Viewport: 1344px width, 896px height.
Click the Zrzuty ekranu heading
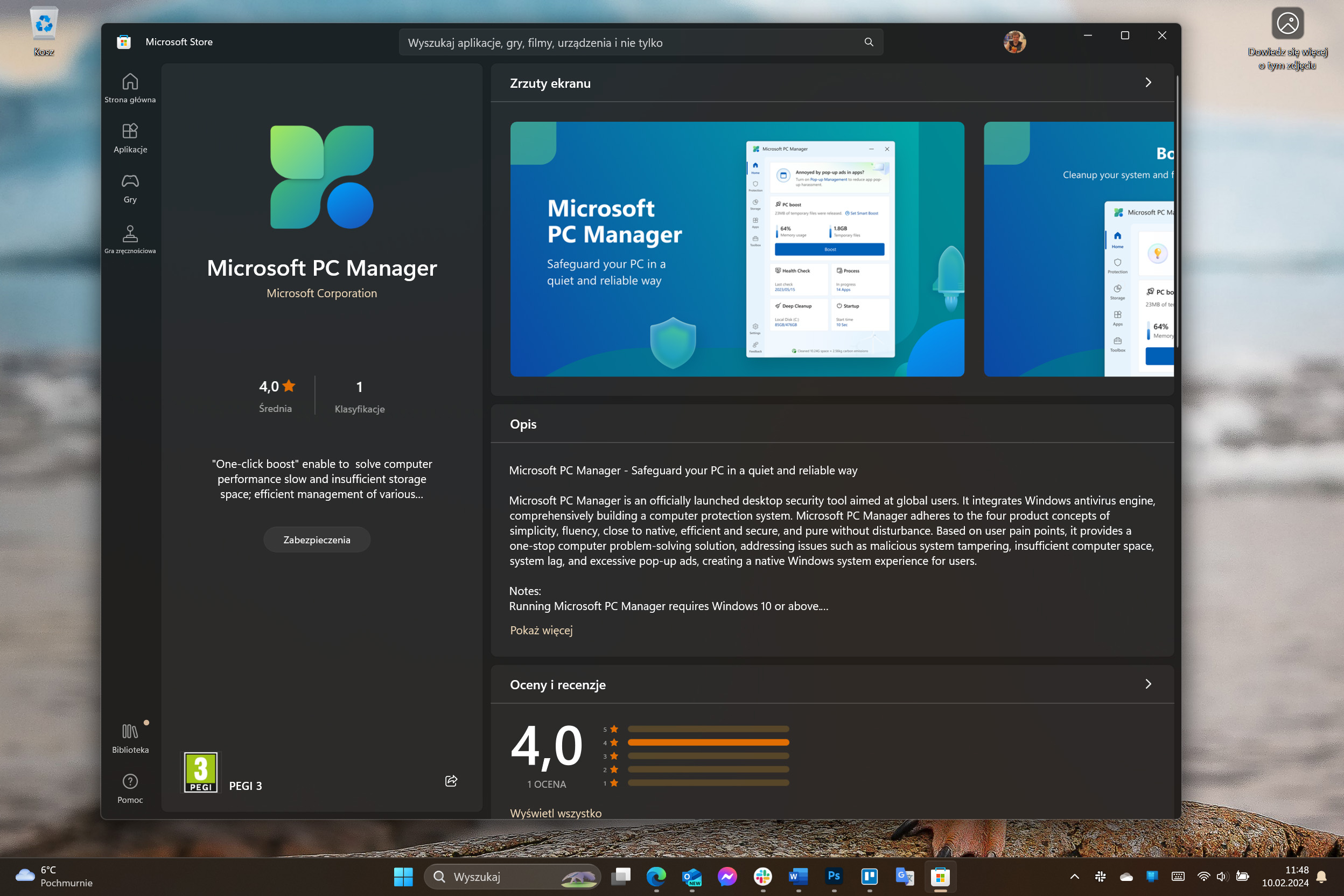click(550, 83)
